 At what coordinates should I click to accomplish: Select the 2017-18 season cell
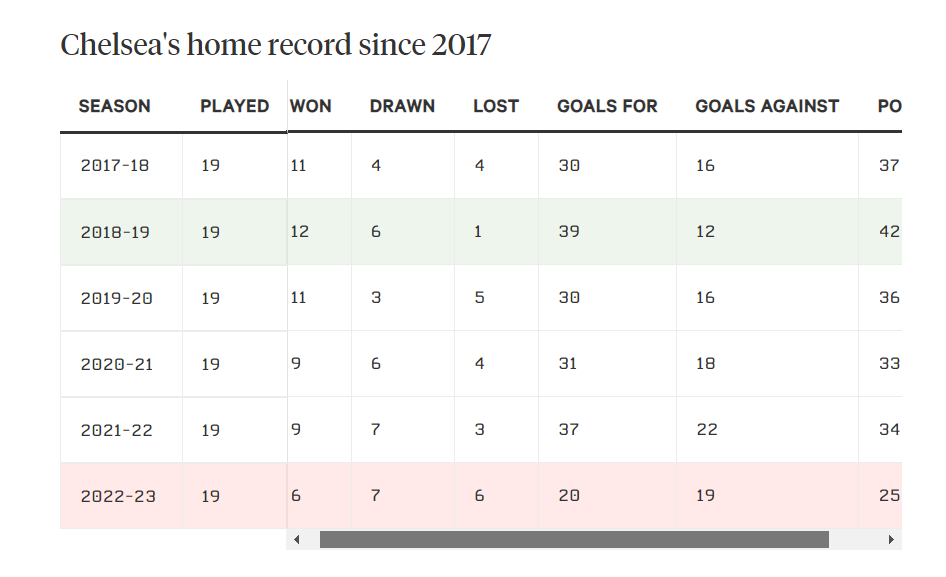click(121, 165)
